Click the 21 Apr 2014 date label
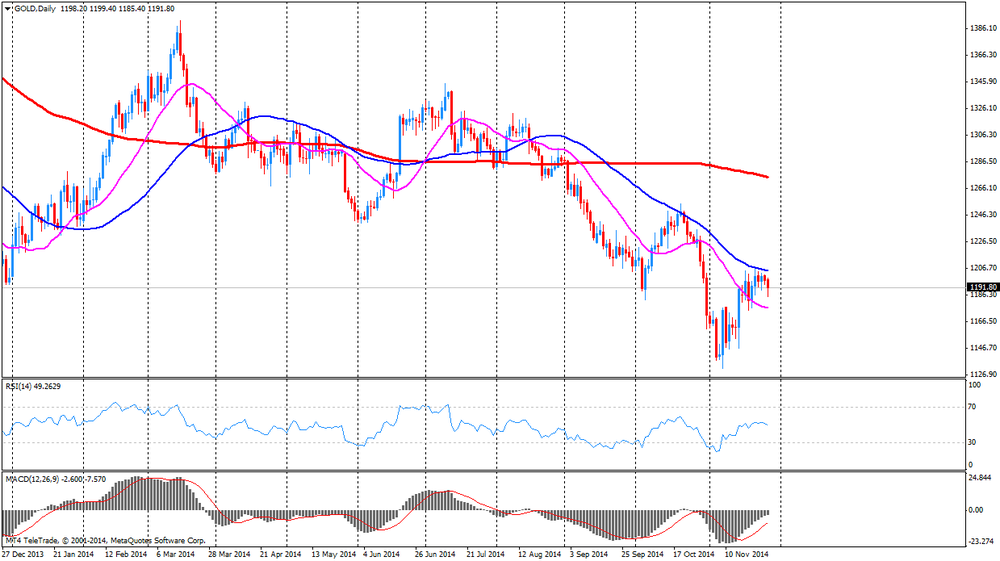The height and width of the screenshot is (561, 1000). [x=281, y=554]
